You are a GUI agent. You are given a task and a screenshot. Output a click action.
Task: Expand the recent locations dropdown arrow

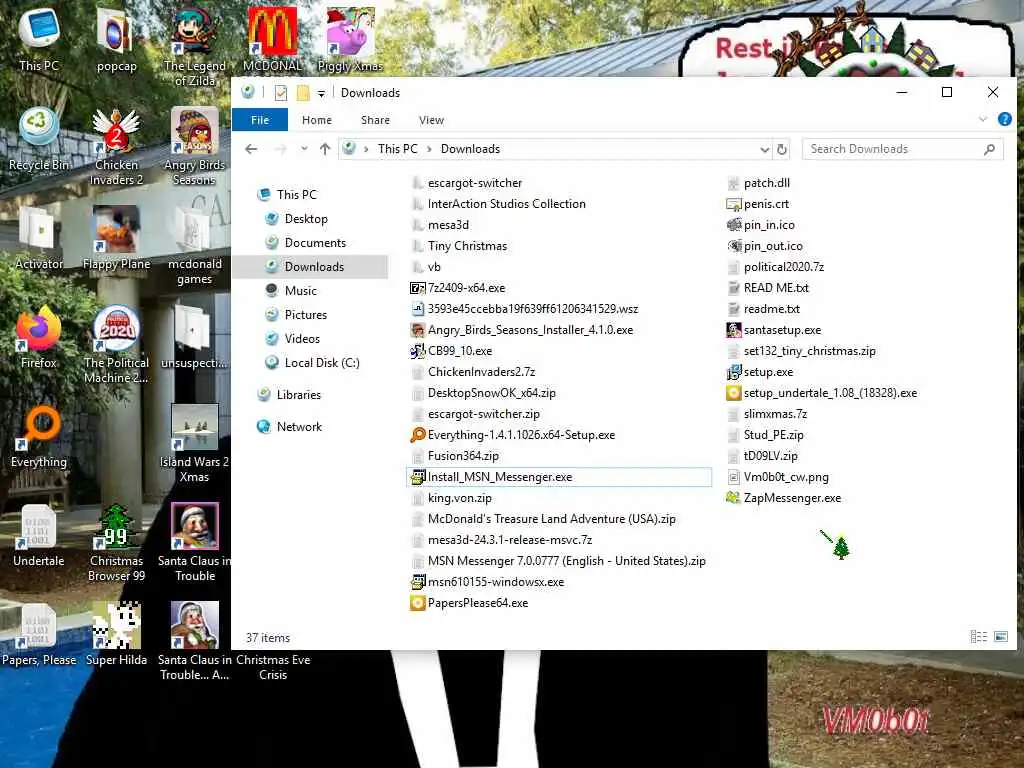(304, 149)
